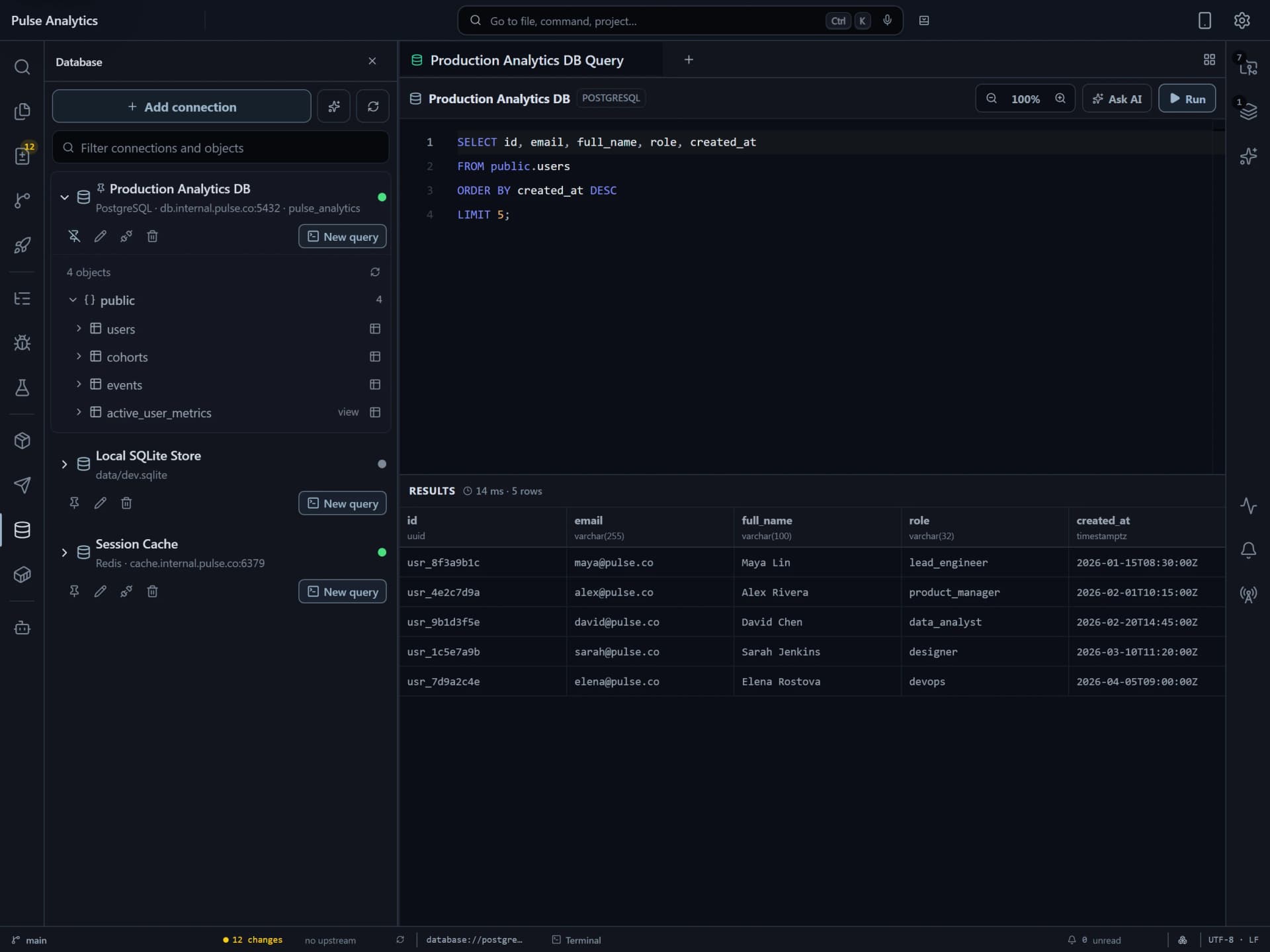Open the activity pulse icon in right sidebar

tap(1248, 506)
